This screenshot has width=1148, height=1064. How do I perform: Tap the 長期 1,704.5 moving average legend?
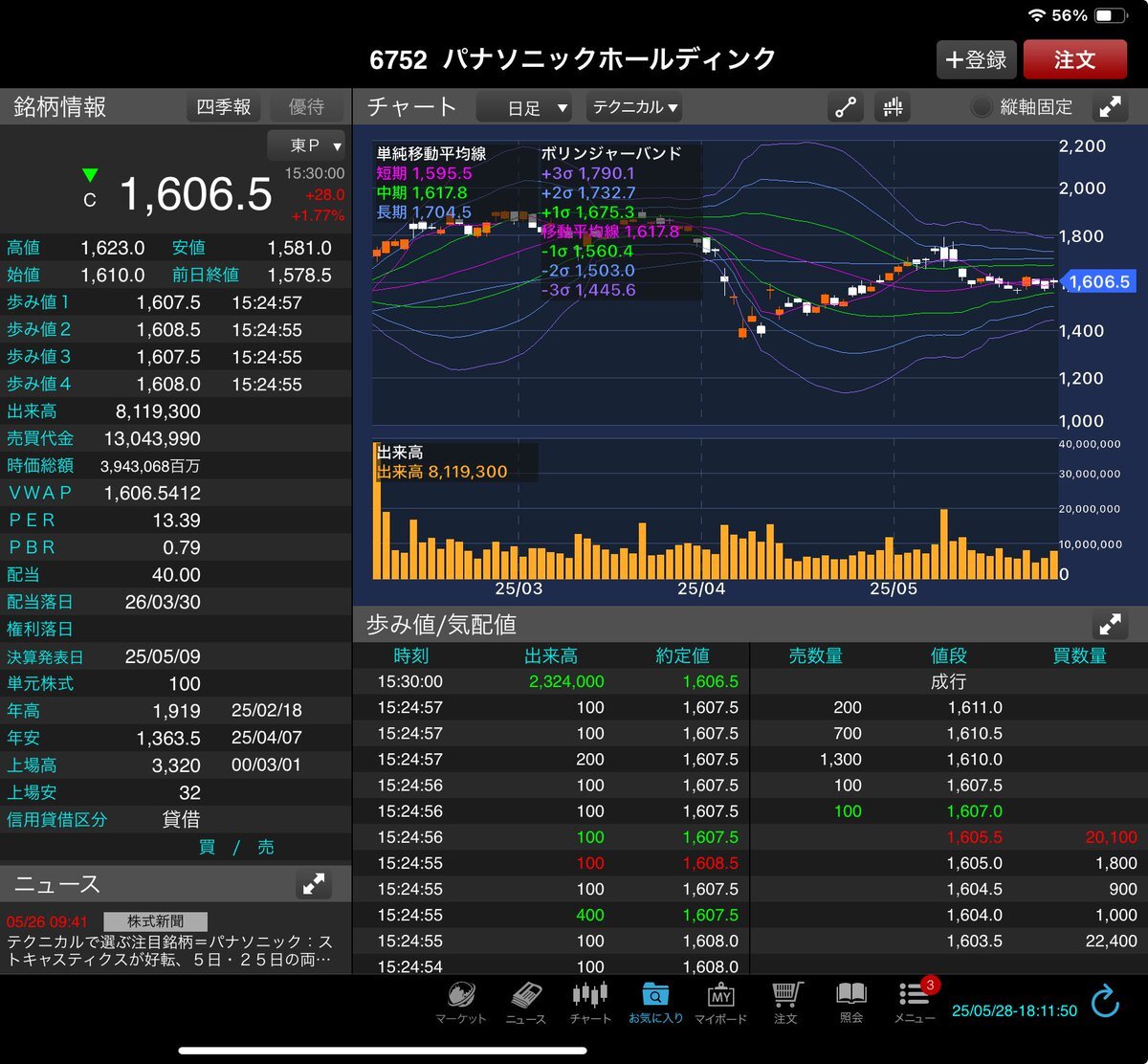coord(425,212)
